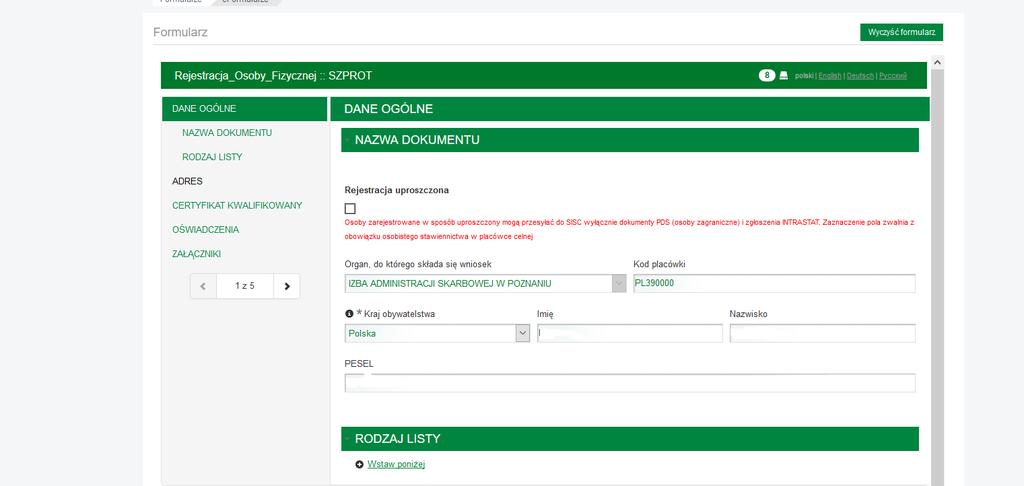
Task: Open the Kraj obywatelstwa dropdown arrow
Action: (x=522, y=333)
